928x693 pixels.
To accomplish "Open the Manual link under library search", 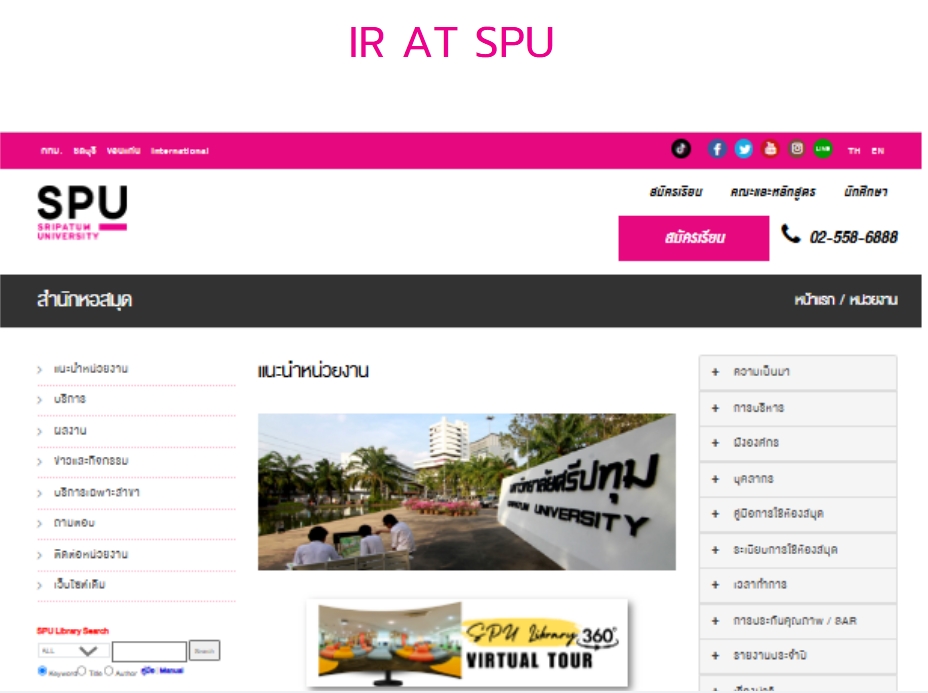I will click(x=172, y=671).
